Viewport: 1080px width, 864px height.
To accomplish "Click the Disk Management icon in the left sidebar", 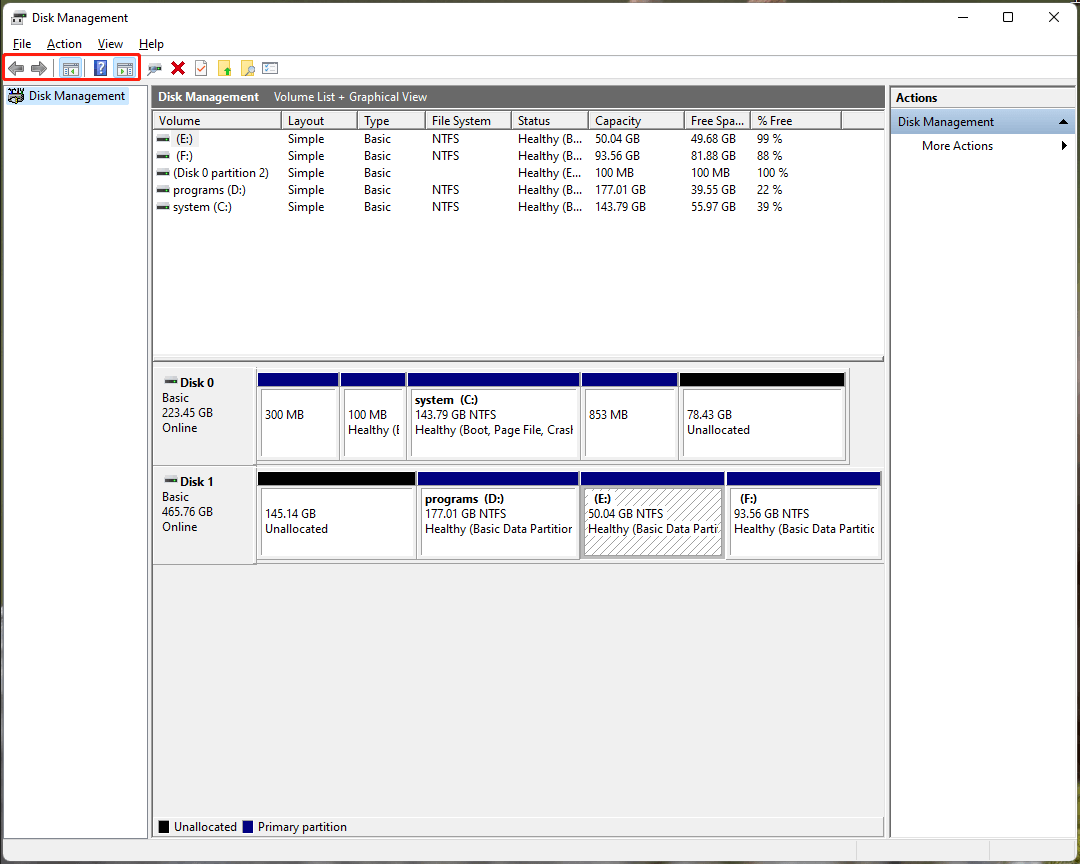I will (17, 96).
